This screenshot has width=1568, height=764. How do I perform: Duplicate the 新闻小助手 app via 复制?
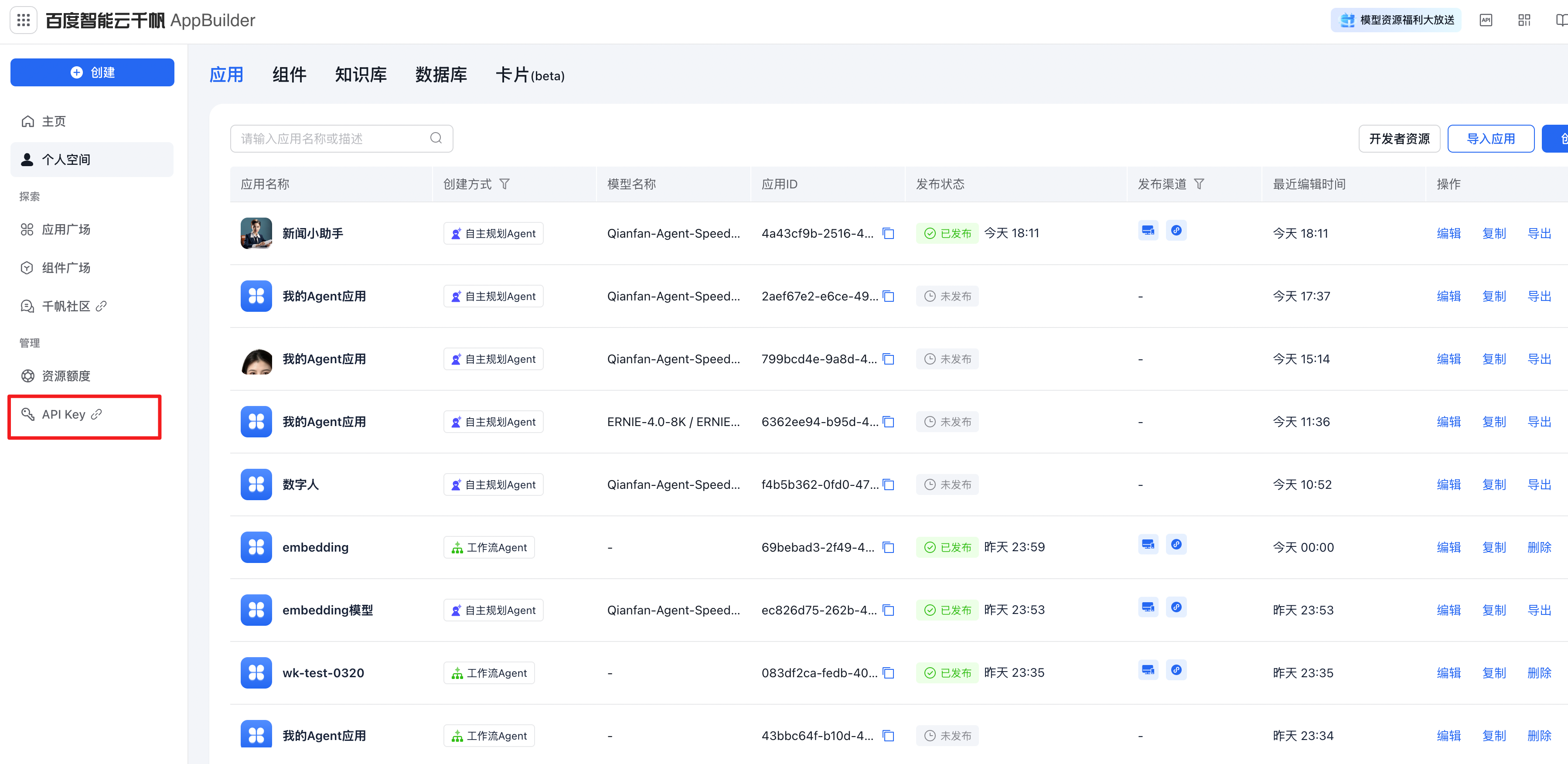[1494, 233]
